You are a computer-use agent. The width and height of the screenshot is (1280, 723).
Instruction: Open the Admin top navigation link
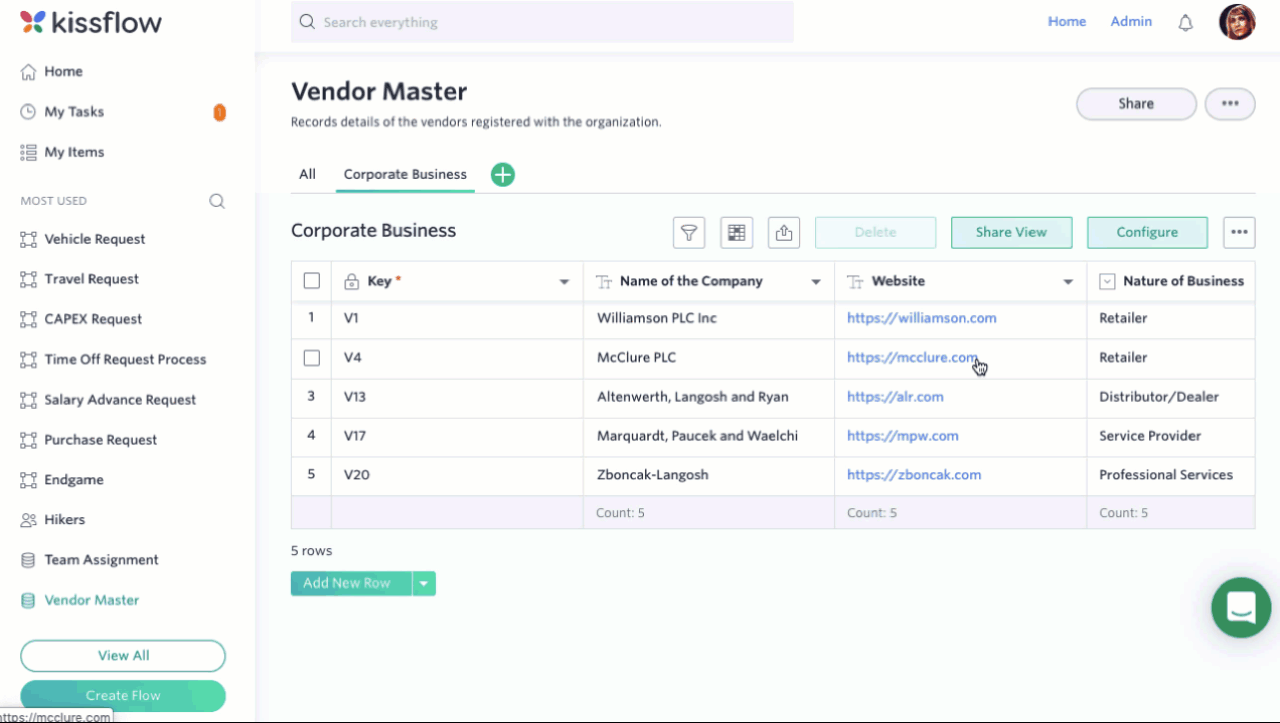pyautogui.click(x=1131, y=21)
